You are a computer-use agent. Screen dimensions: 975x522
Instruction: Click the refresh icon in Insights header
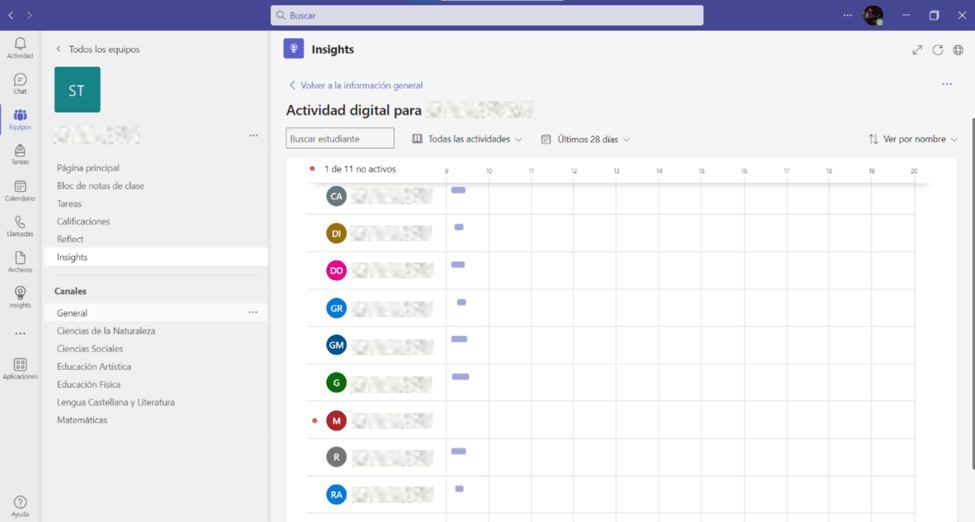pos(938,50)
